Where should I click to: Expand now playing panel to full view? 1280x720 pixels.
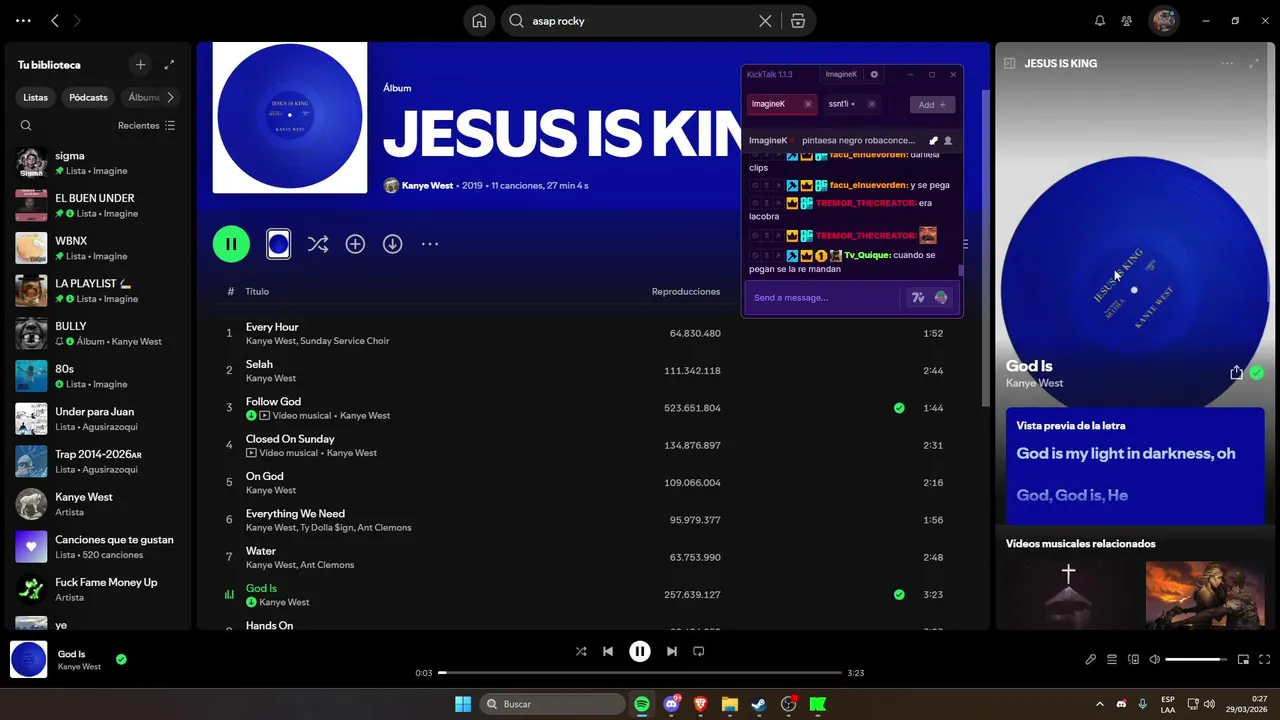tap(1254, 63)
